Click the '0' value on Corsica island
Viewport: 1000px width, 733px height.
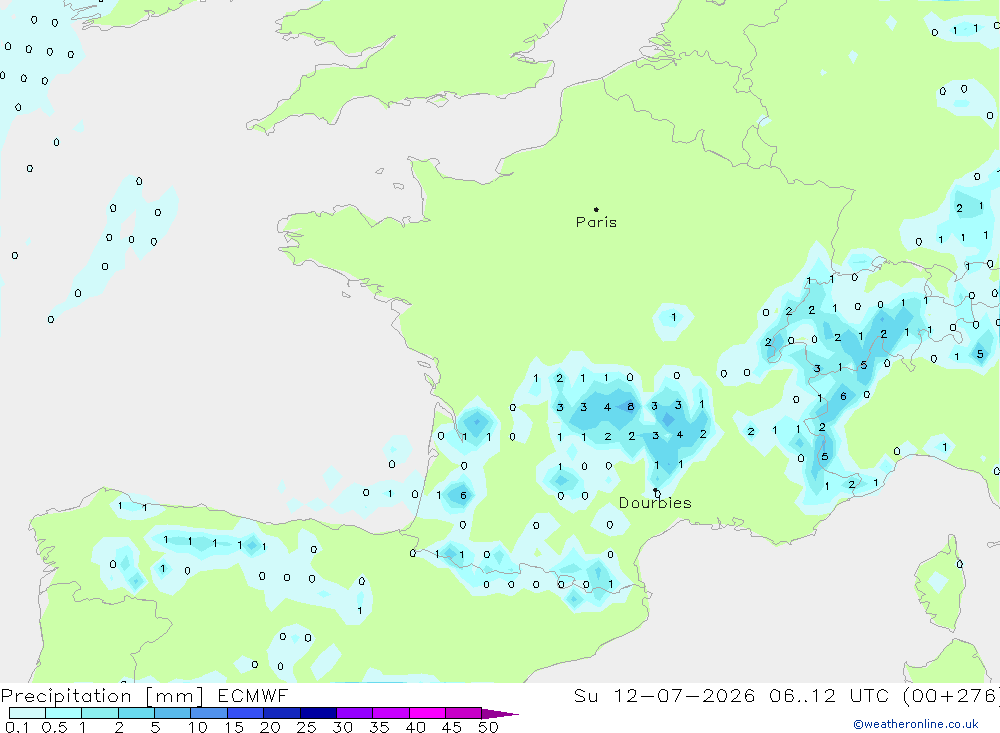[960, 564]
